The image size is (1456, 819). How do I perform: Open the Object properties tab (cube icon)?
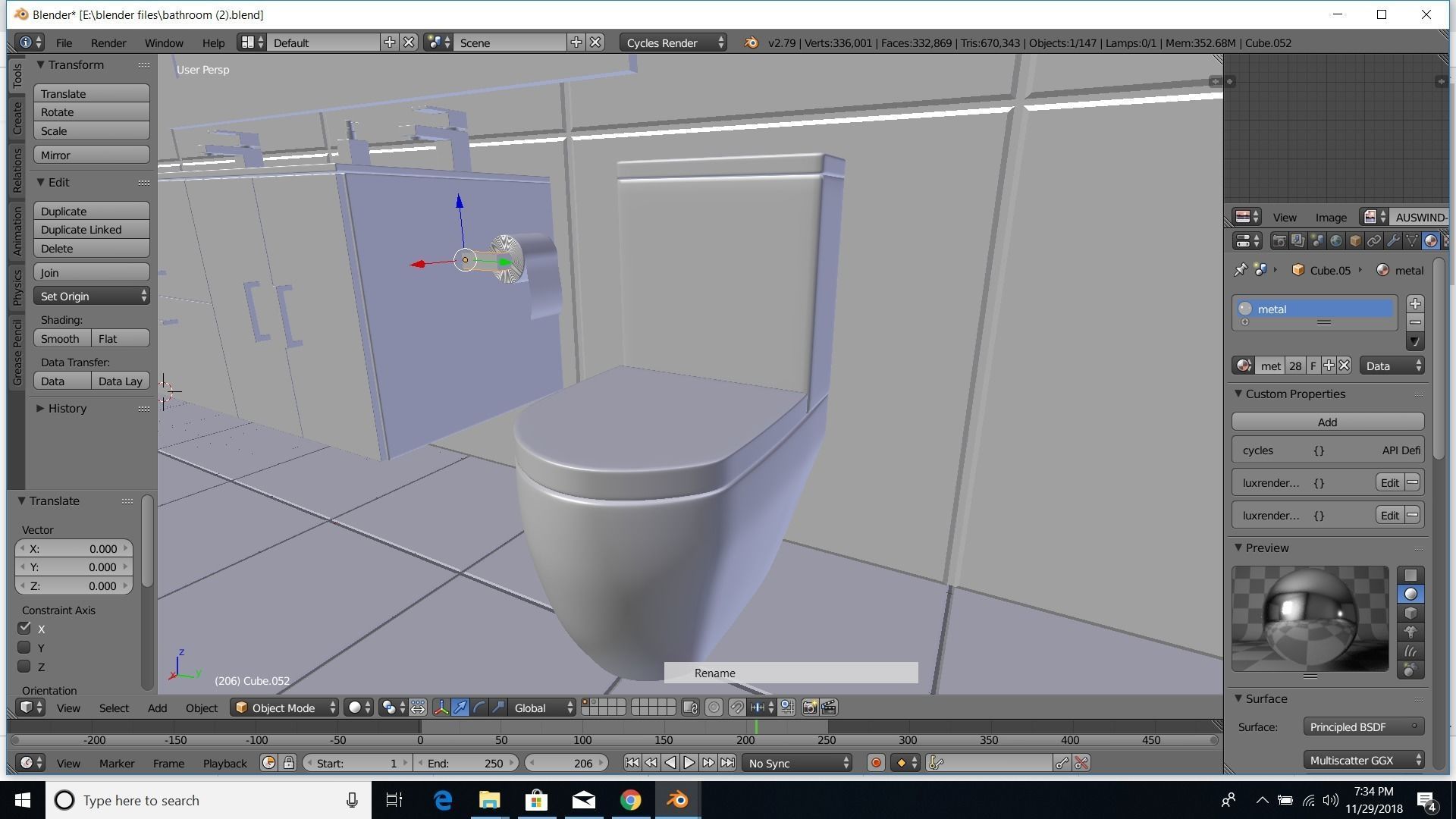[x=1355, y=241]
